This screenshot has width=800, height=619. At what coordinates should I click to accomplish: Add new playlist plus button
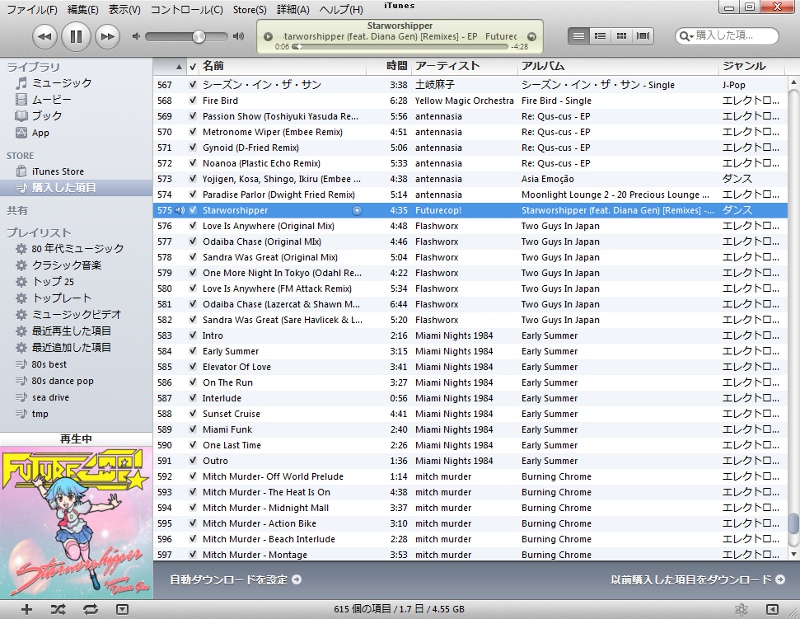[x=26, y=609]
